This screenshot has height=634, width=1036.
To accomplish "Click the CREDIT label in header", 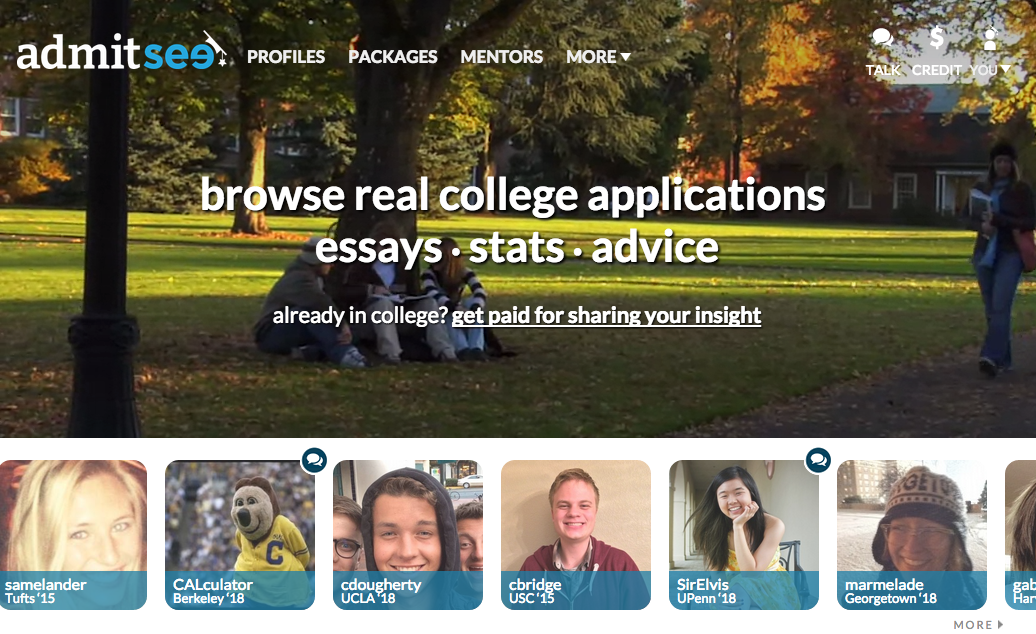I will pos(936,70).
